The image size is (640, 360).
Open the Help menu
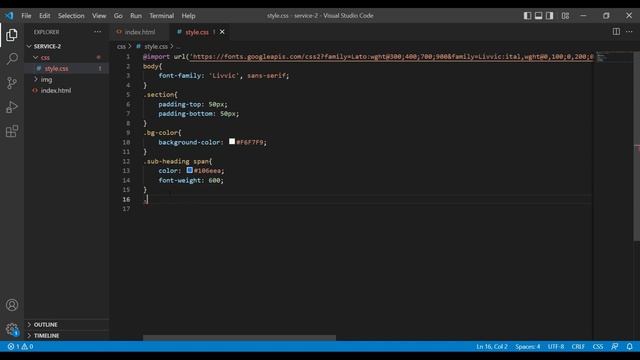(x=188, y=16)
